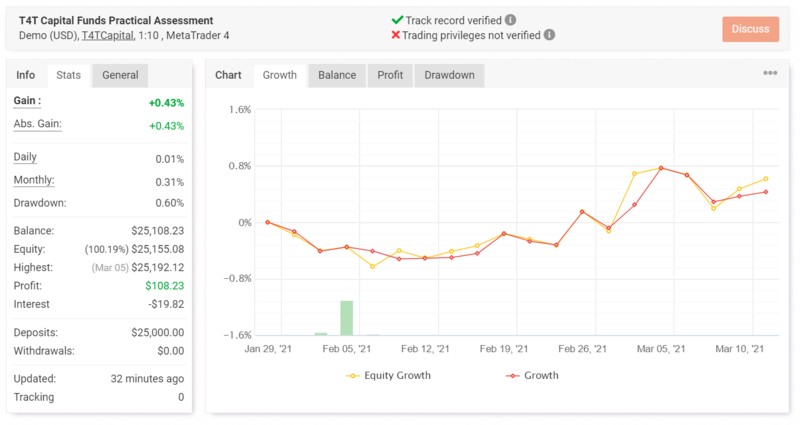Select the Stats tab
Viewport: 800px width, 425px height.
(x=68, y=75)
